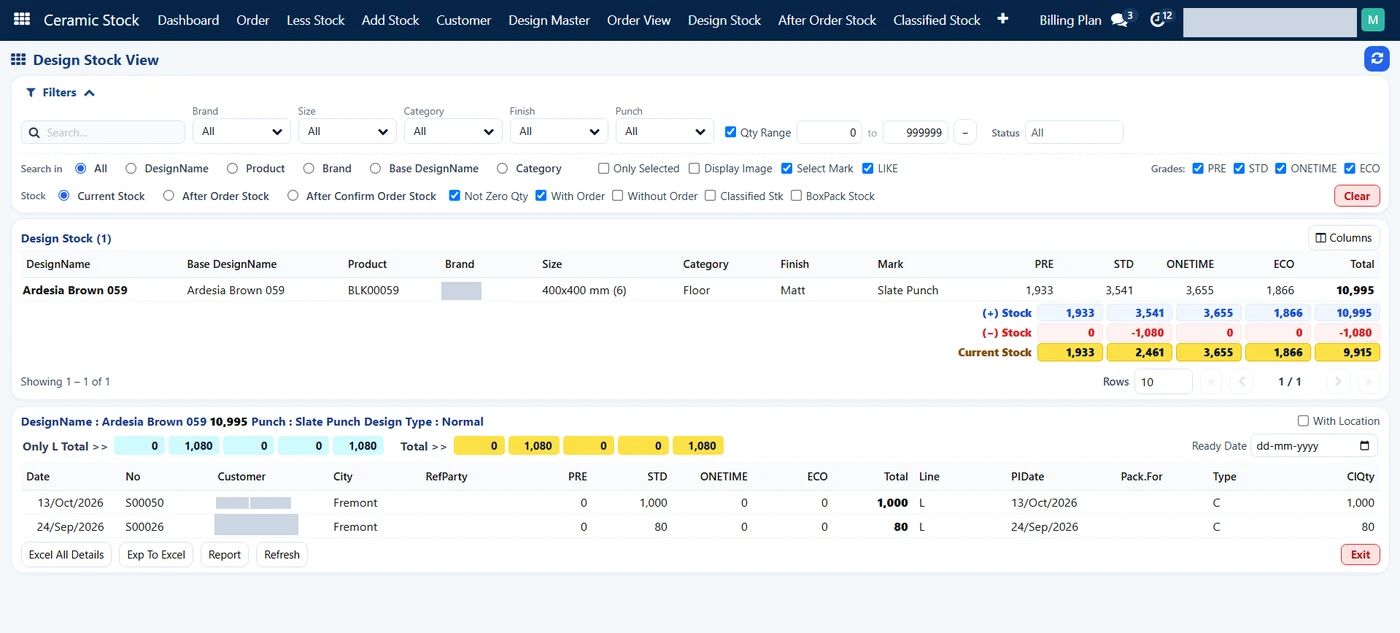The width and height of the screenshot is (1400, 633).
Task: Enable the With Location checkbox
Action: click(1303, 421)
